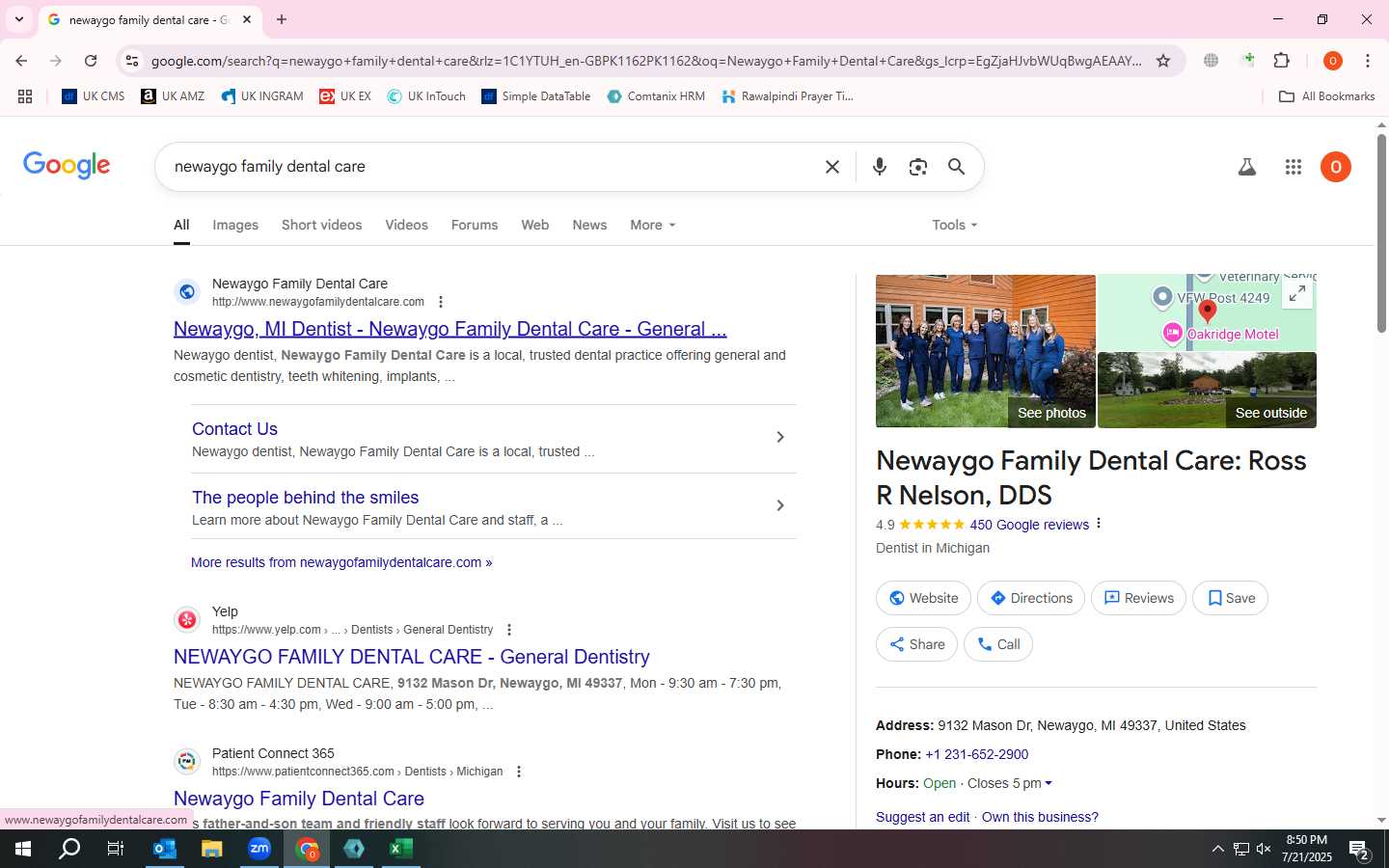Screen dimensions: 1389x868
Task: Click the phone number +1 231-652-2900
Action: (x=976, y=754)
